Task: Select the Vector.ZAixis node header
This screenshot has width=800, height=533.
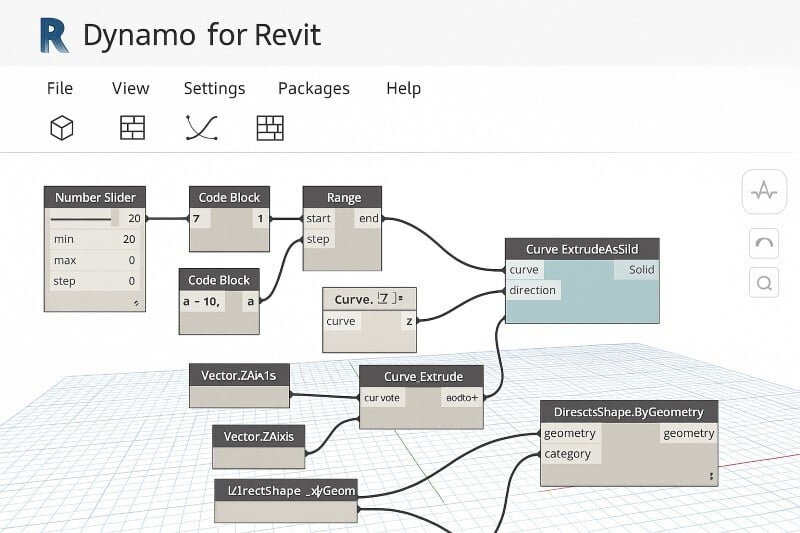Action: 259,437
